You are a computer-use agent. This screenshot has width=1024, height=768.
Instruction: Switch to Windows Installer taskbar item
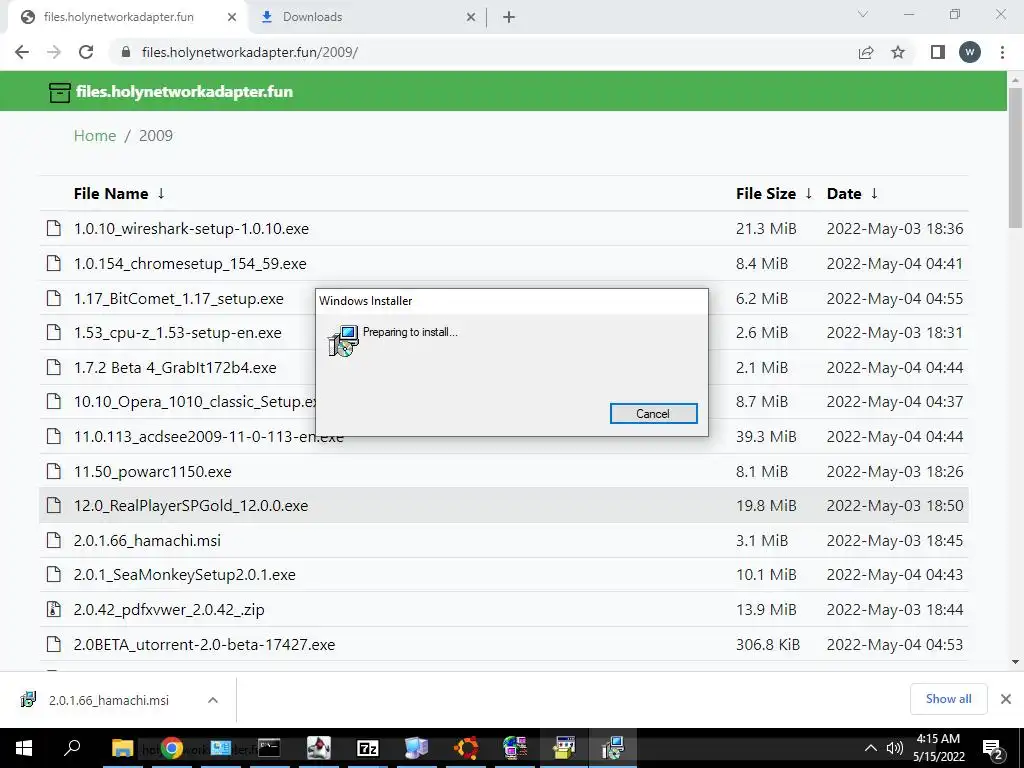click(x=613, y=748)
